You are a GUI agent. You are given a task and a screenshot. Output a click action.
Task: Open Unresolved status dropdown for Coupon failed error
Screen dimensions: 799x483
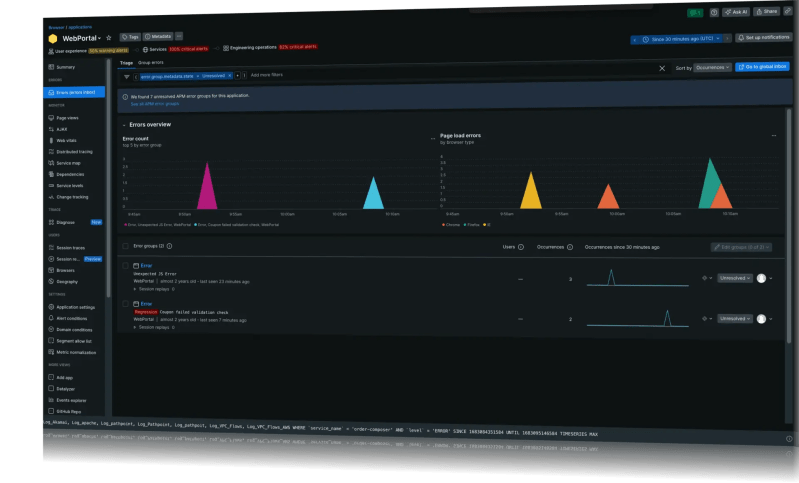point(735,318)
